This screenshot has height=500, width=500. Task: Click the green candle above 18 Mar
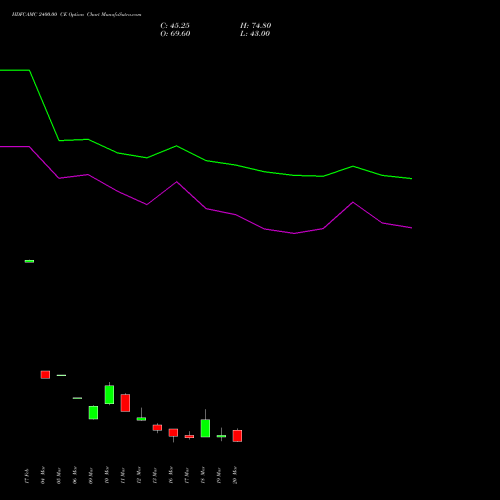click(205, 428)
